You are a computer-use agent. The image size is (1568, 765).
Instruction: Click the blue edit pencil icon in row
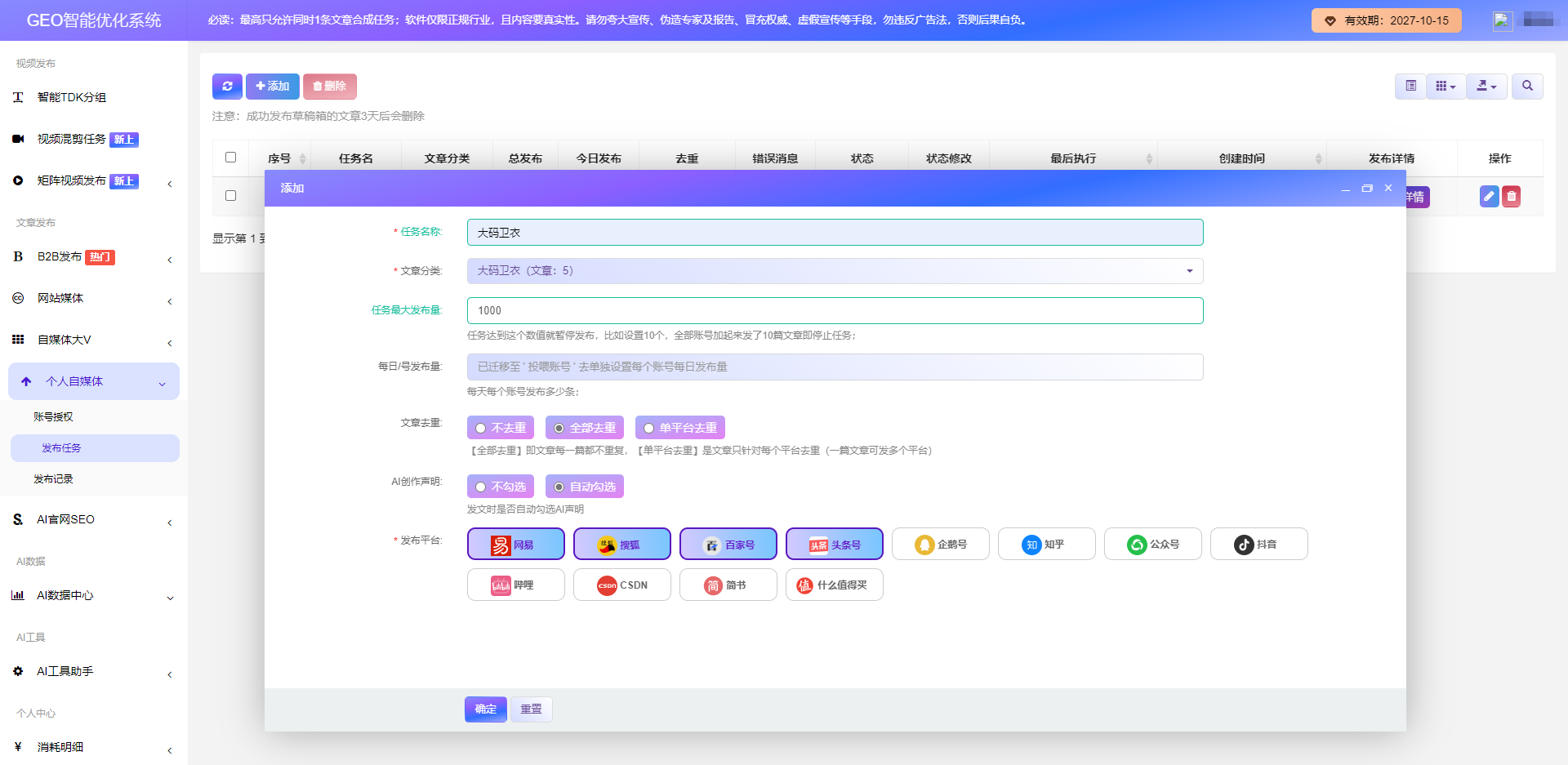(1489, 196)
